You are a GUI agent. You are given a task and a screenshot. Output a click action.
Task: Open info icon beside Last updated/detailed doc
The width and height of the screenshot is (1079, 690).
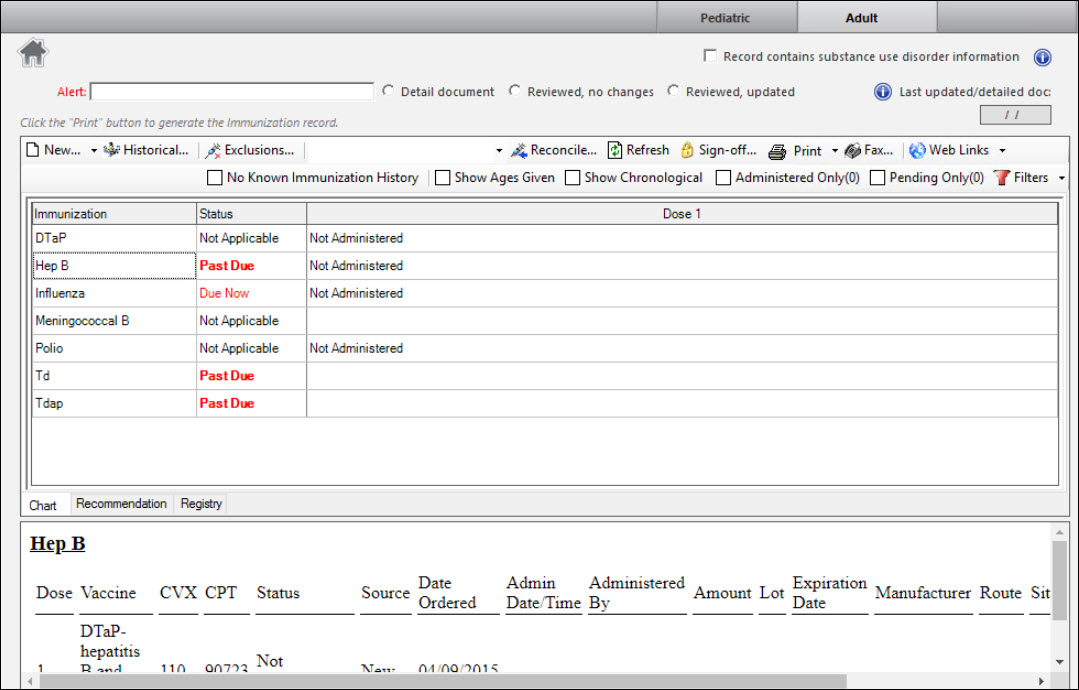coord(882,92)
